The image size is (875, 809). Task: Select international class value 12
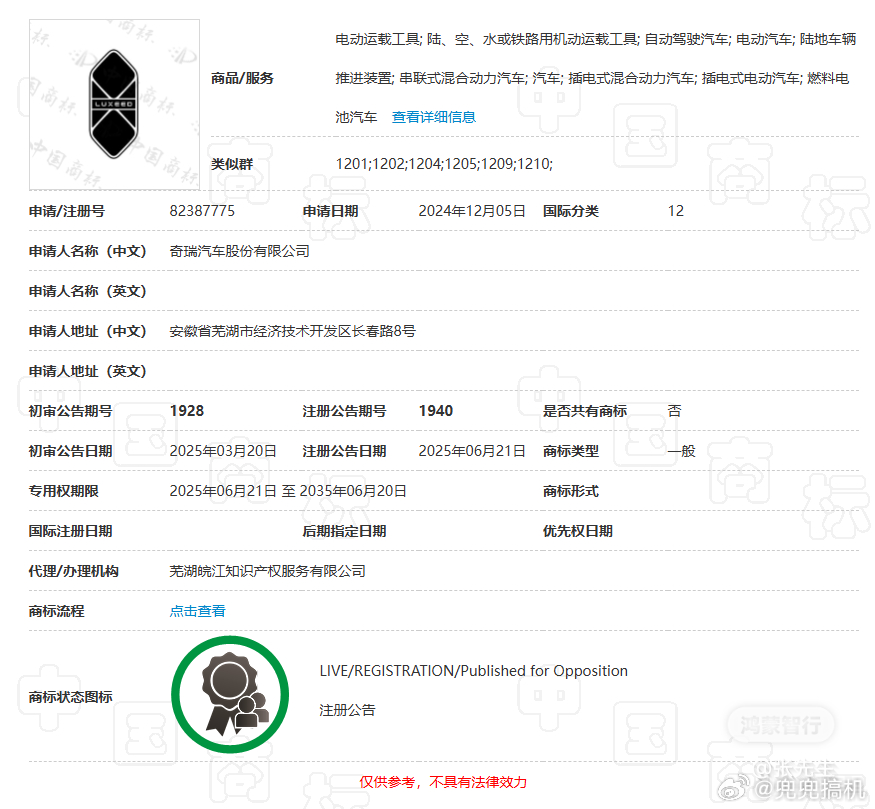pos(676,211)
